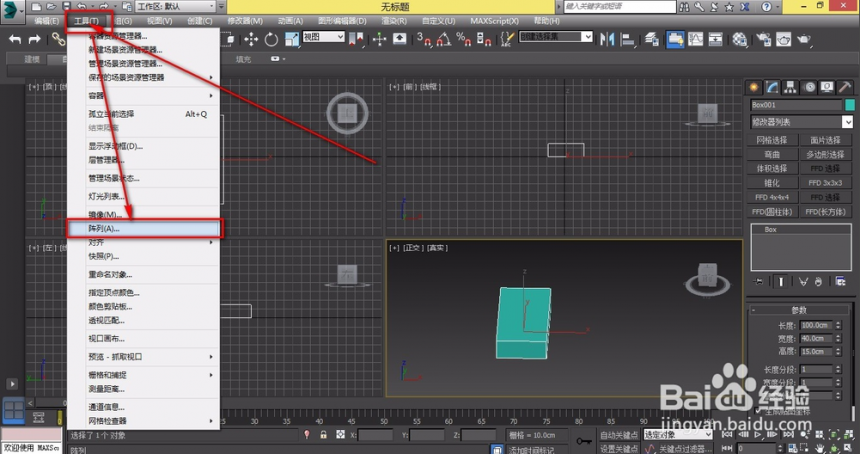This screenshot has height=454, width=860.
Task: Open the Material Editor icon
Action: coord(740,39)
